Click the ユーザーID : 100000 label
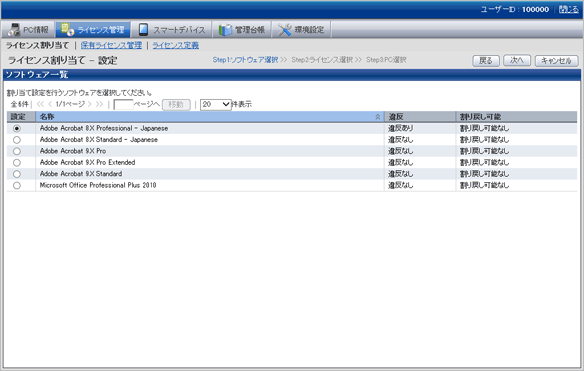The width and height of the screenshot is (584, 371). pyautogui.click(x=515, y=10)
